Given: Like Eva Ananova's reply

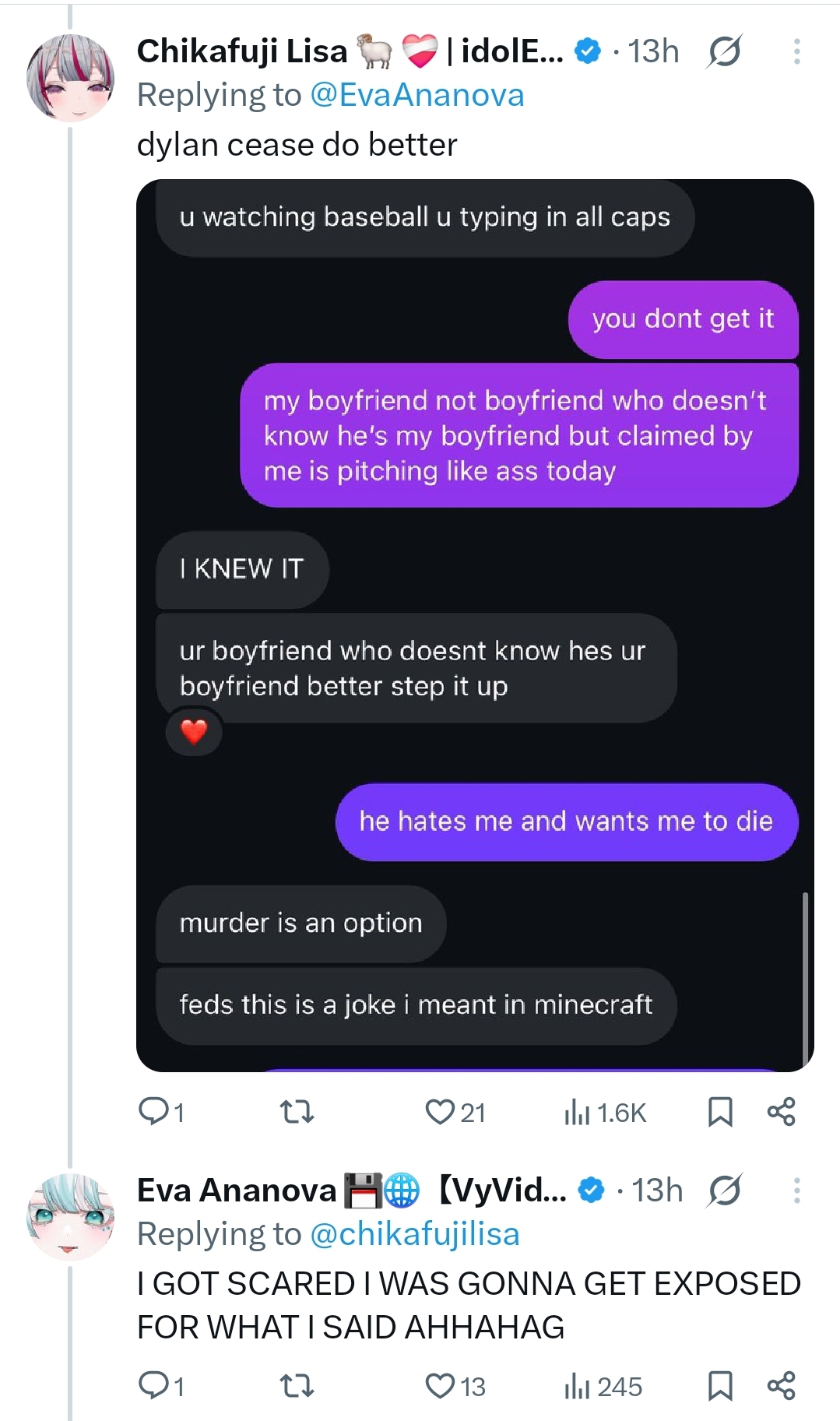Looking at the screenshot, I should click(x=440, y=1385).
